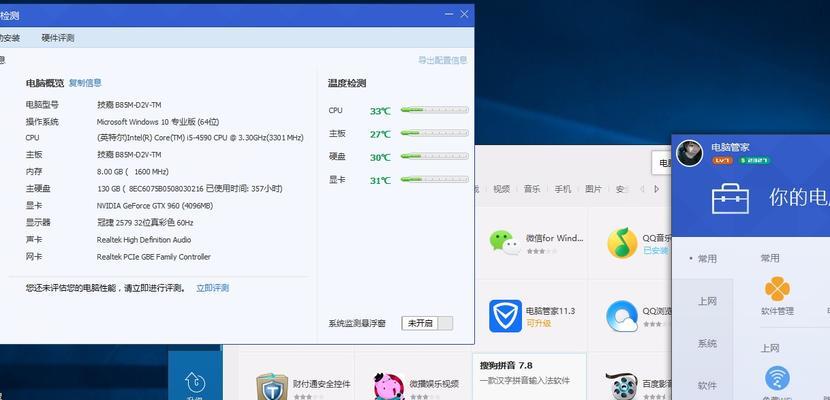Select the 图片 category tab
Viewport: 830px width, 400px height.
[593, 189]
